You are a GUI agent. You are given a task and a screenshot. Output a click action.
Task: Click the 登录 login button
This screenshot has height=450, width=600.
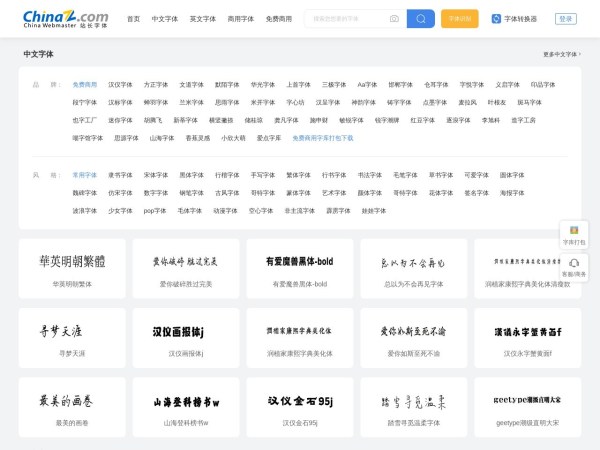click(x=566, y=18)
